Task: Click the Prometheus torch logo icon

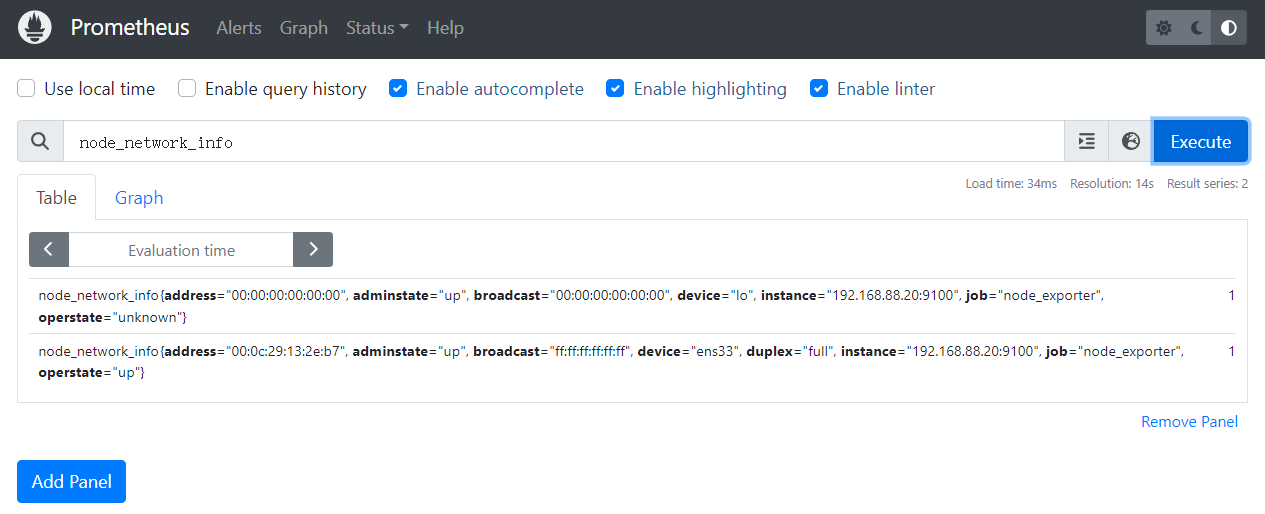Action: pyautogui.click(x=35, y=28)
